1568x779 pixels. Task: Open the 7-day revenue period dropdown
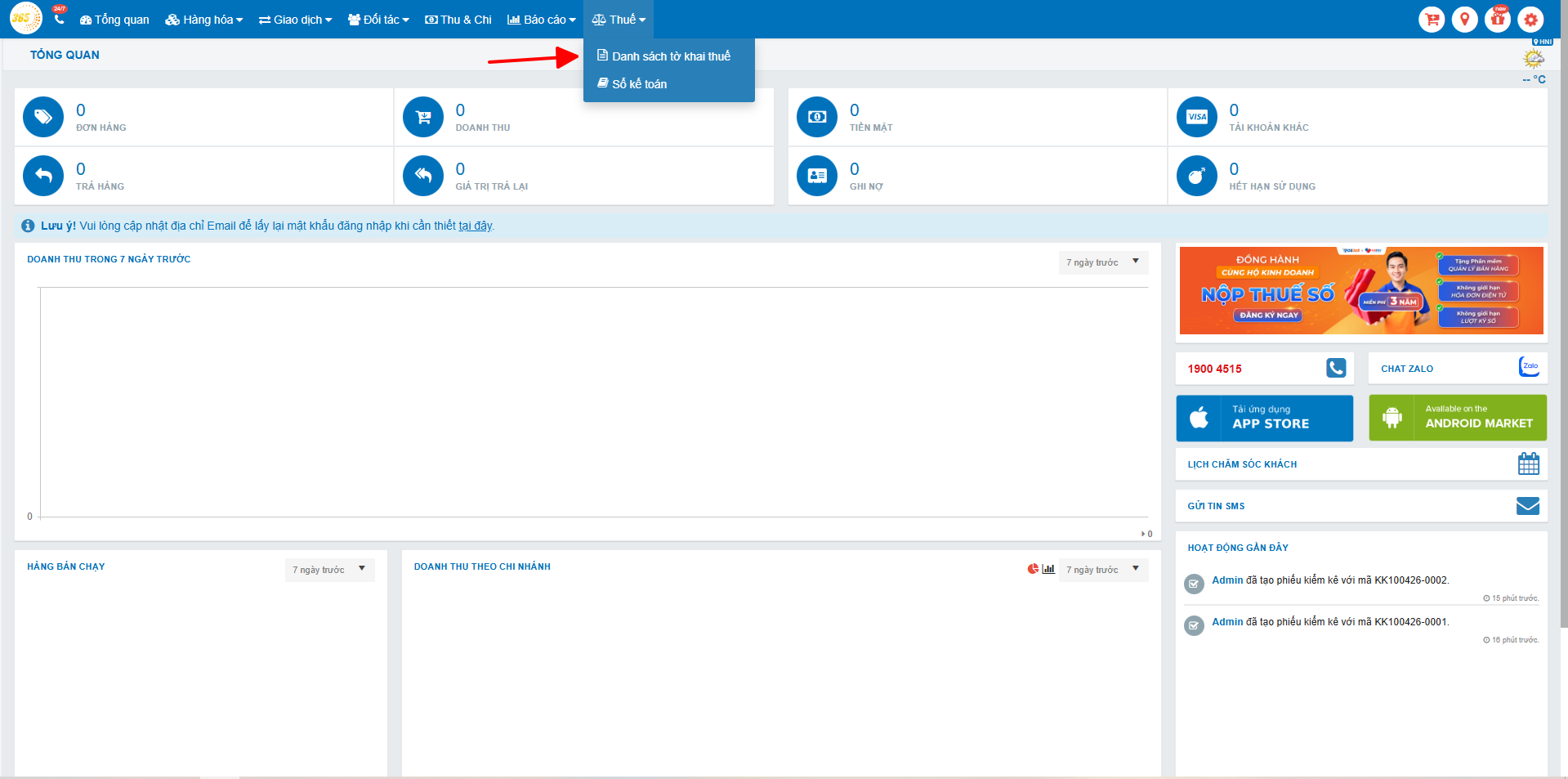click(1102, 262)
